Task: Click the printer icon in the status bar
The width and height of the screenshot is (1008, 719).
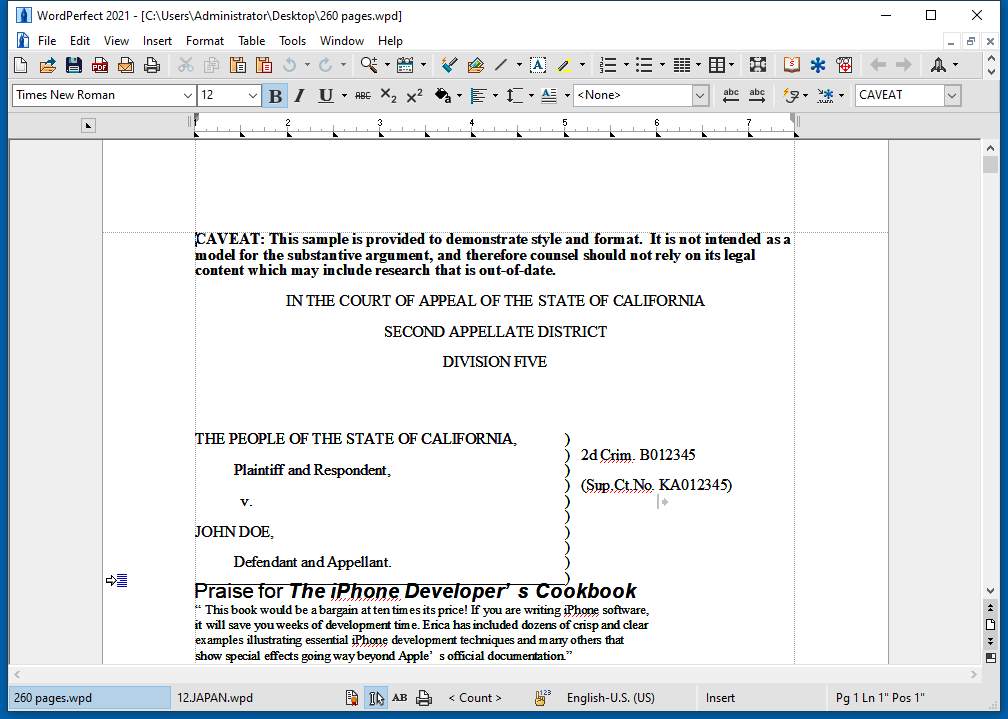Action: 424,698
